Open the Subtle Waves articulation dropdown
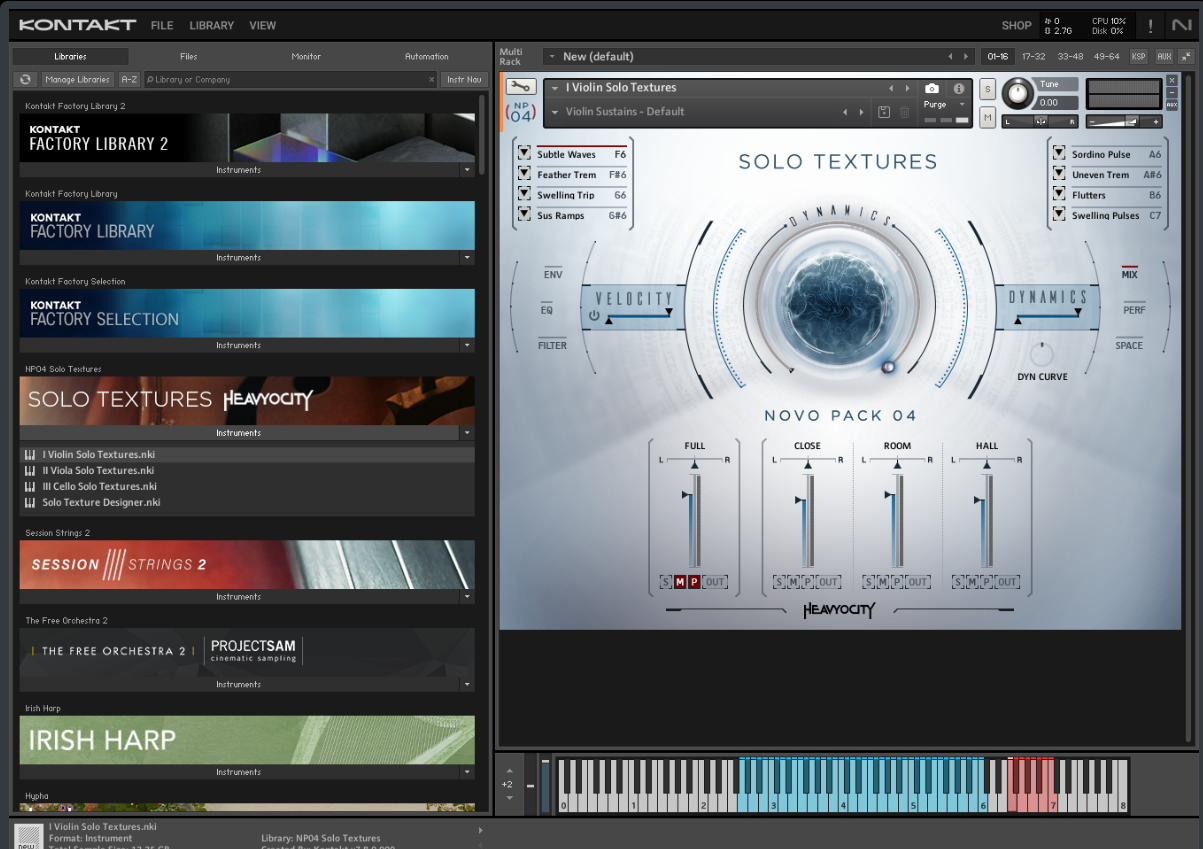Image resolution: width=1203 pixels, height=849 pixels. coord(524,154)
